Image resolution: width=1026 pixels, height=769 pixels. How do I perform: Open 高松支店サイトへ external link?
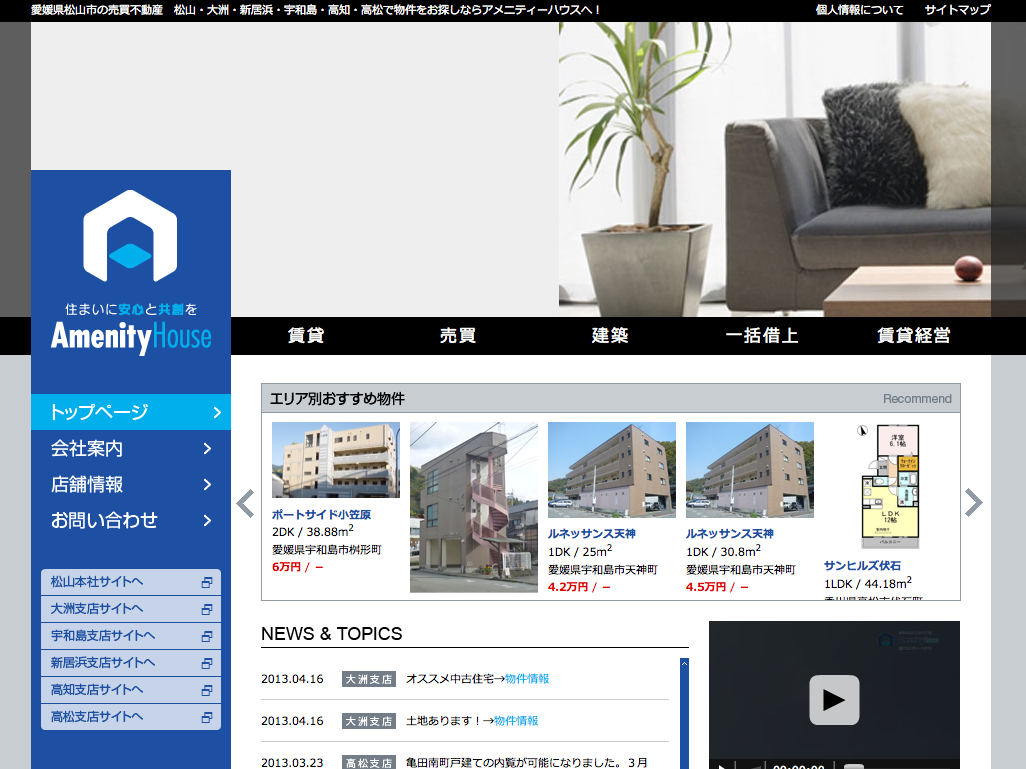pos(130,717)
